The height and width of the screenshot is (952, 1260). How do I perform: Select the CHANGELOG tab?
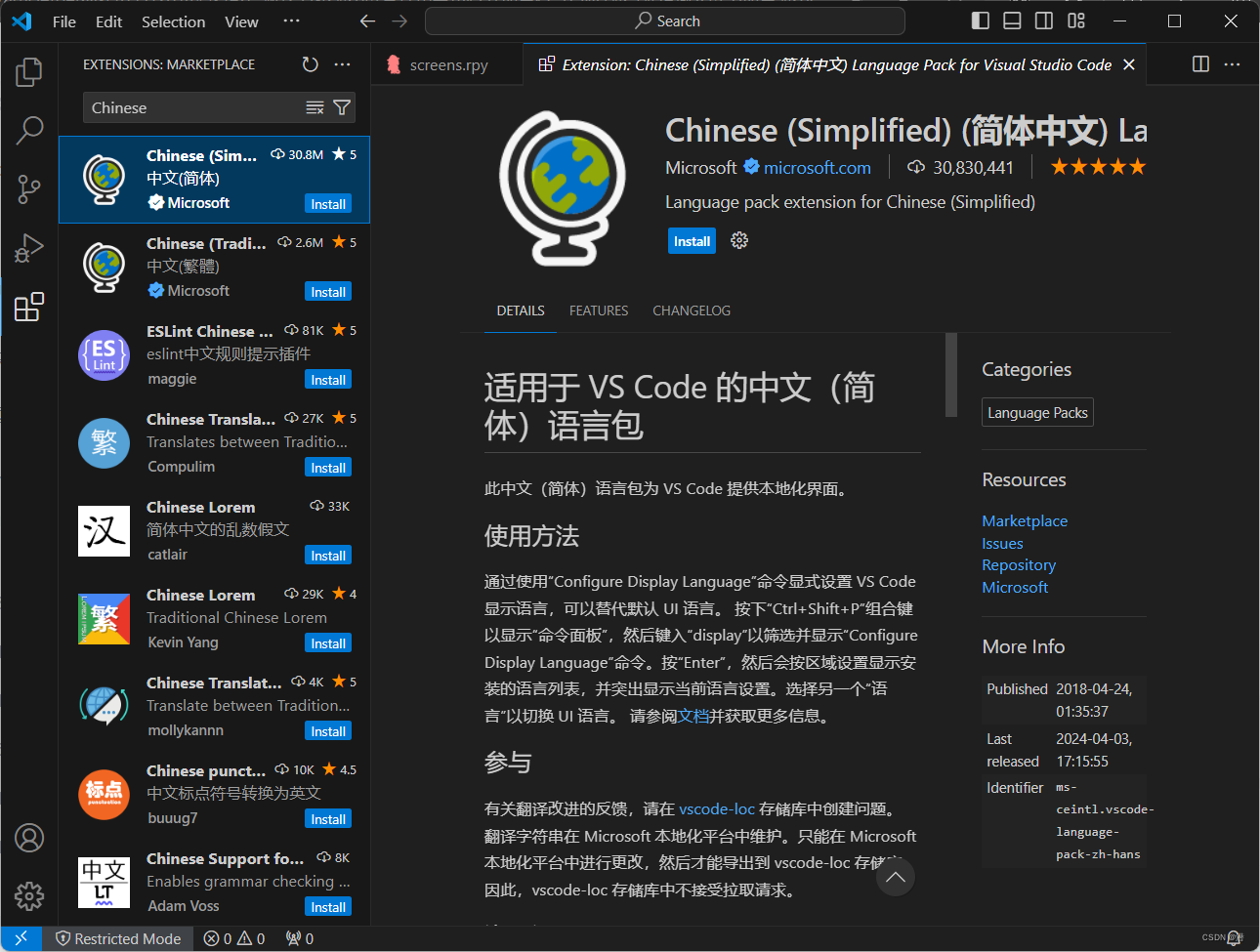point(692,310)
